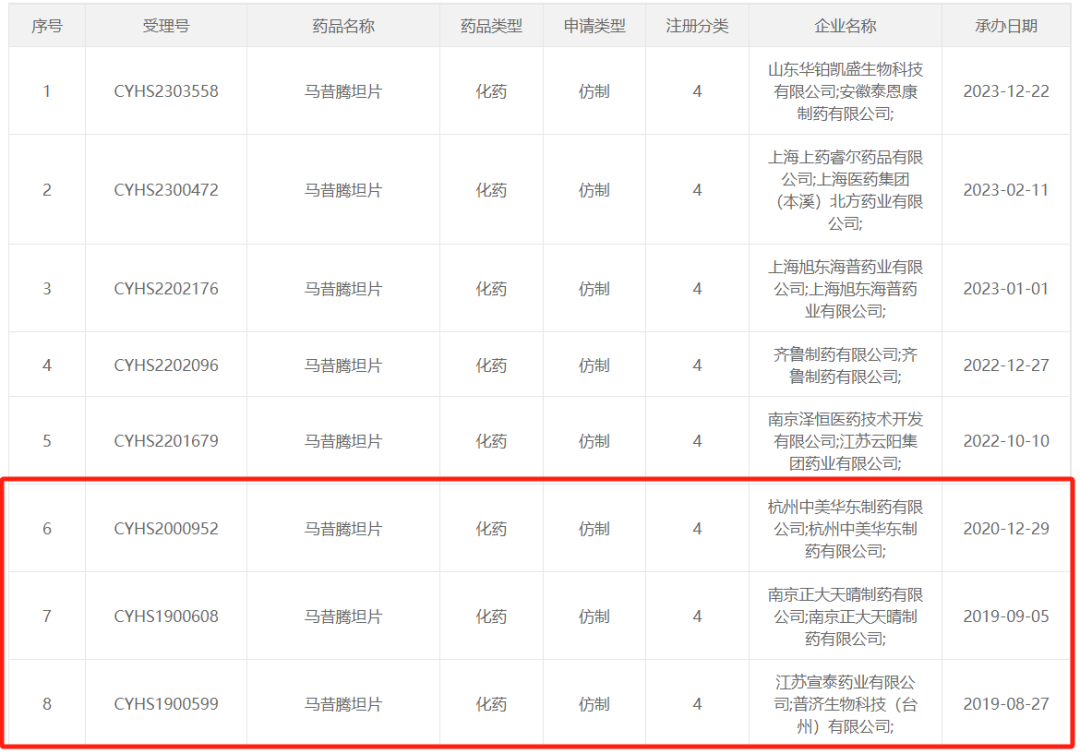Click the 药品类型 column header
Screen dimensions: 1080x754
click(x=491, y=26)
